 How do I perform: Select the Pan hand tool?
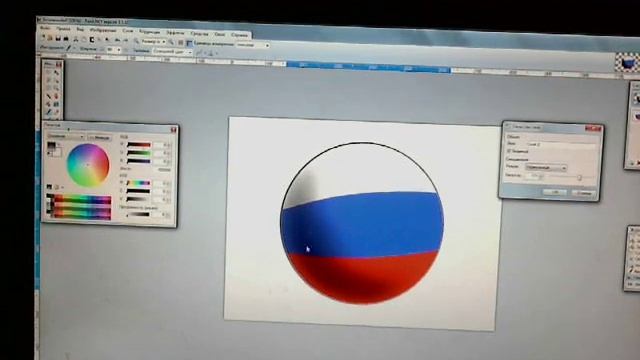(57, 96)
